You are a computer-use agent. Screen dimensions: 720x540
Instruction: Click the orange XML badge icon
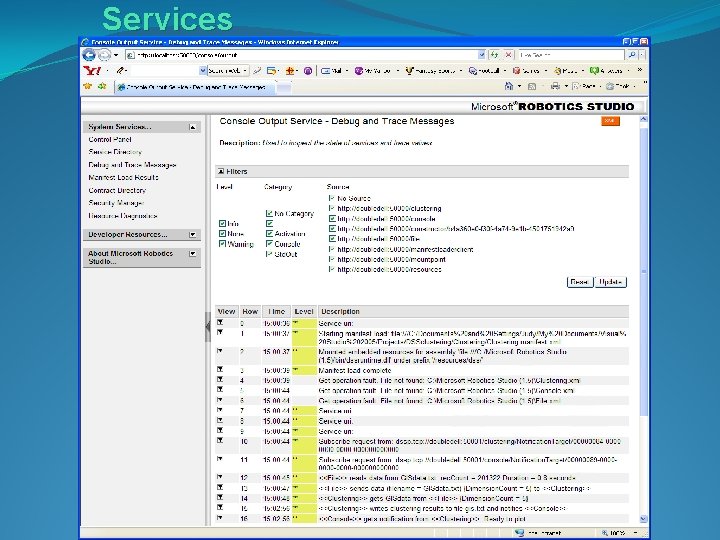pyautogui.click(x=610, y=121)
